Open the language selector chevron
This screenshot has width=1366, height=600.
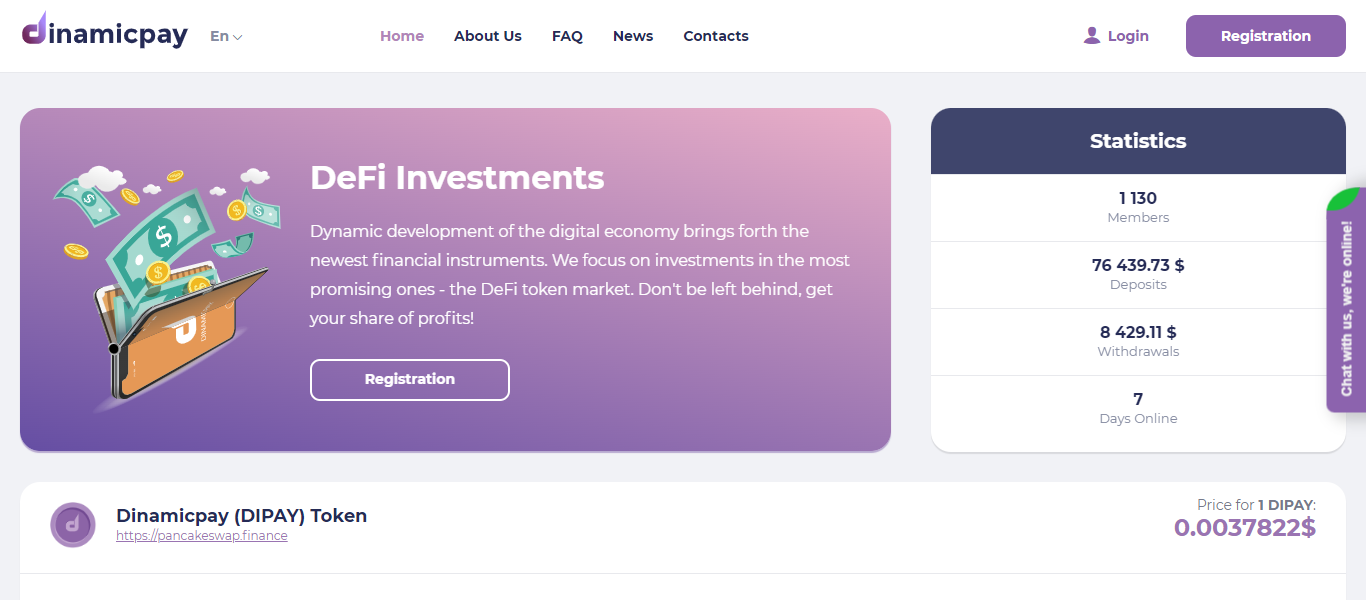pyautogui.click(x=238, y=37)
